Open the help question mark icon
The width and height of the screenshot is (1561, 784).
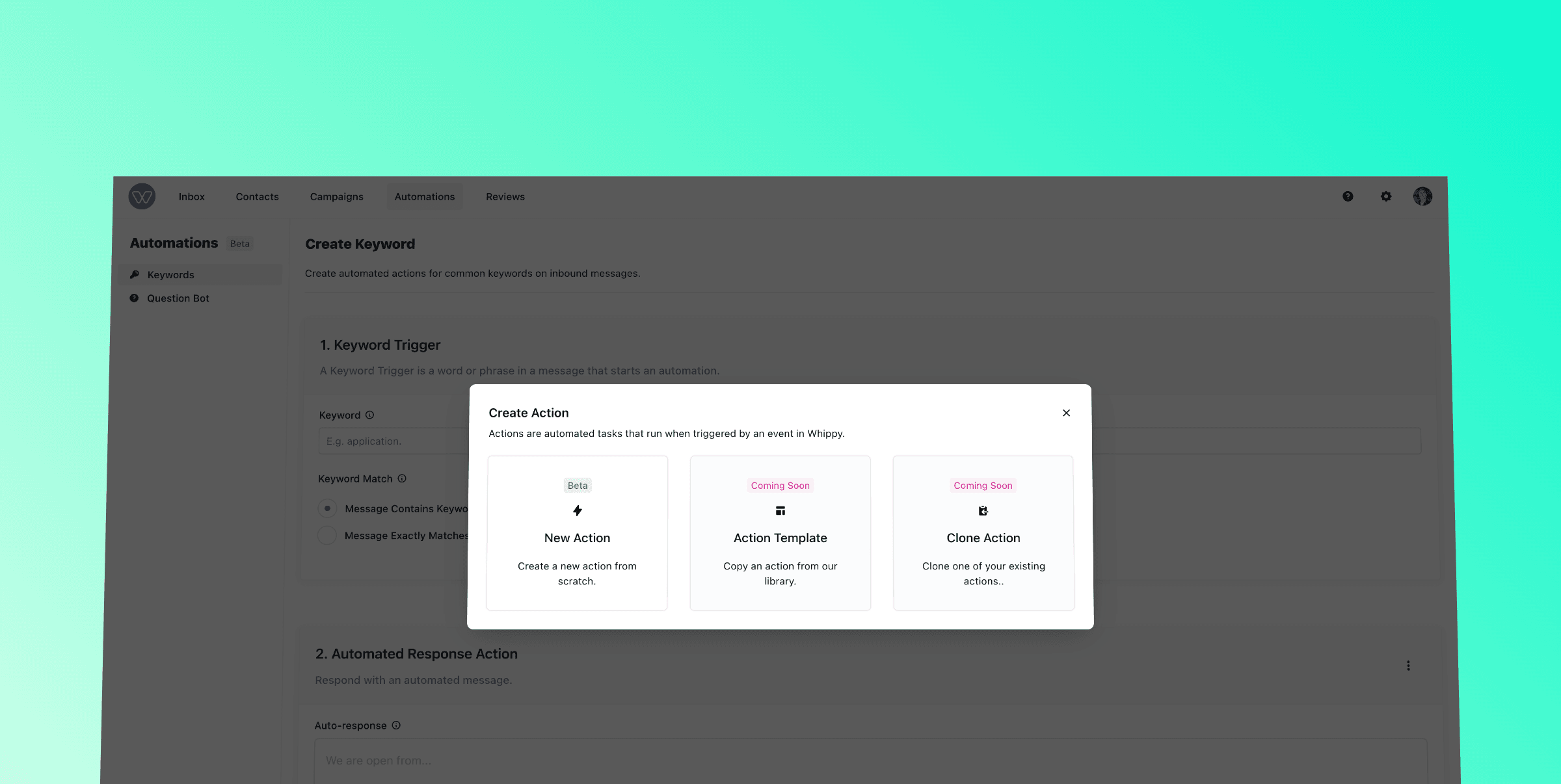(x=1348, y=196)
